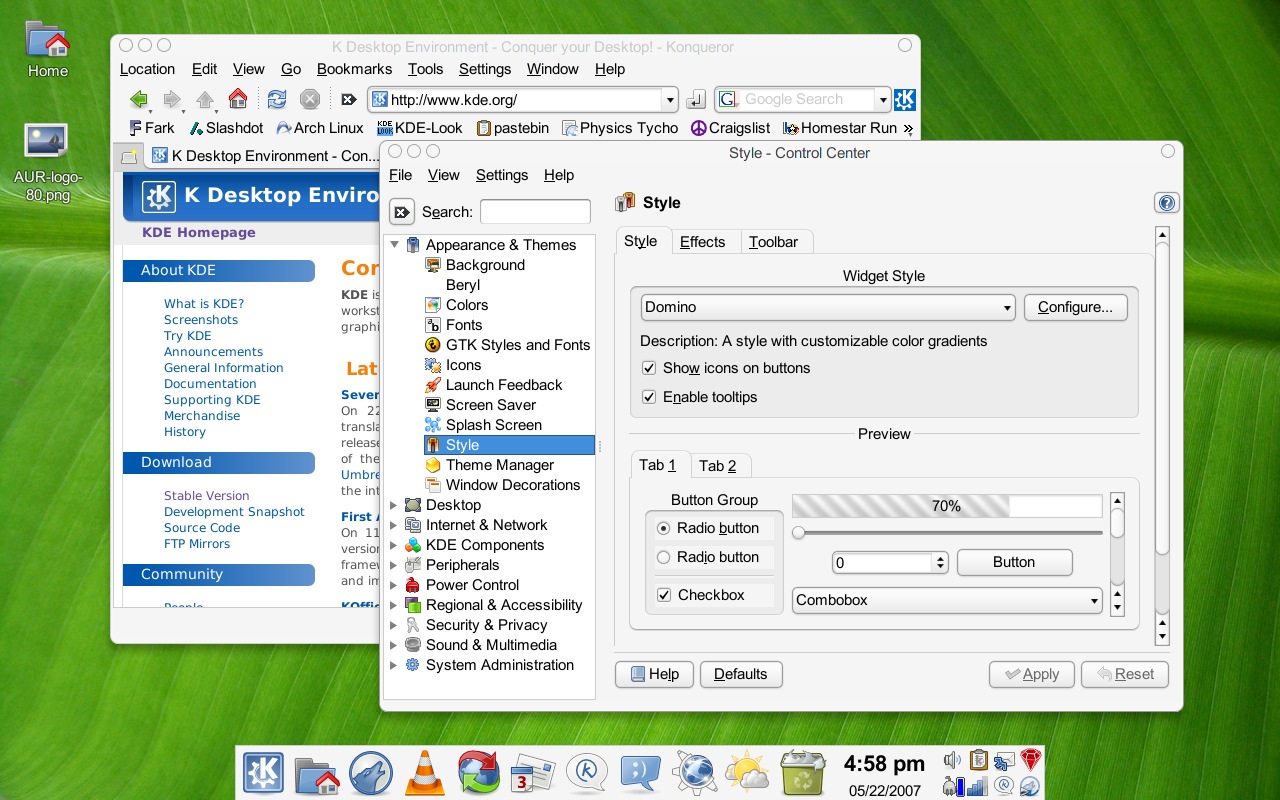Image resolution: width=1280 pixels, height=800 pixels.
Task: Open the Slashdot bookmark
Action: click(227, 128)
